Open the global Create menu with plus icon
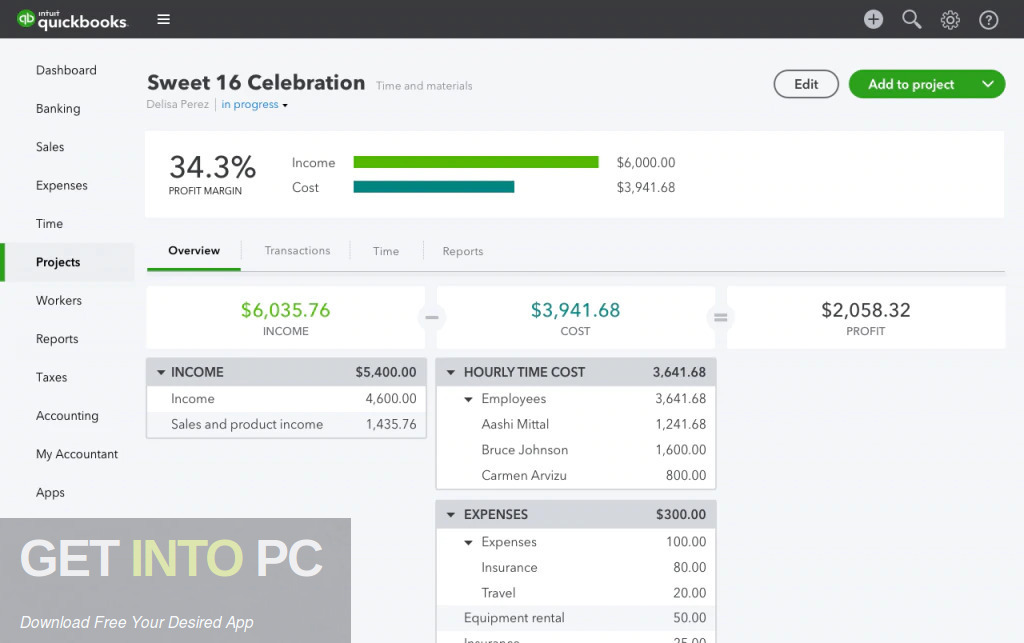This screenshot has height=643, width=1024. tap(872, 19)
